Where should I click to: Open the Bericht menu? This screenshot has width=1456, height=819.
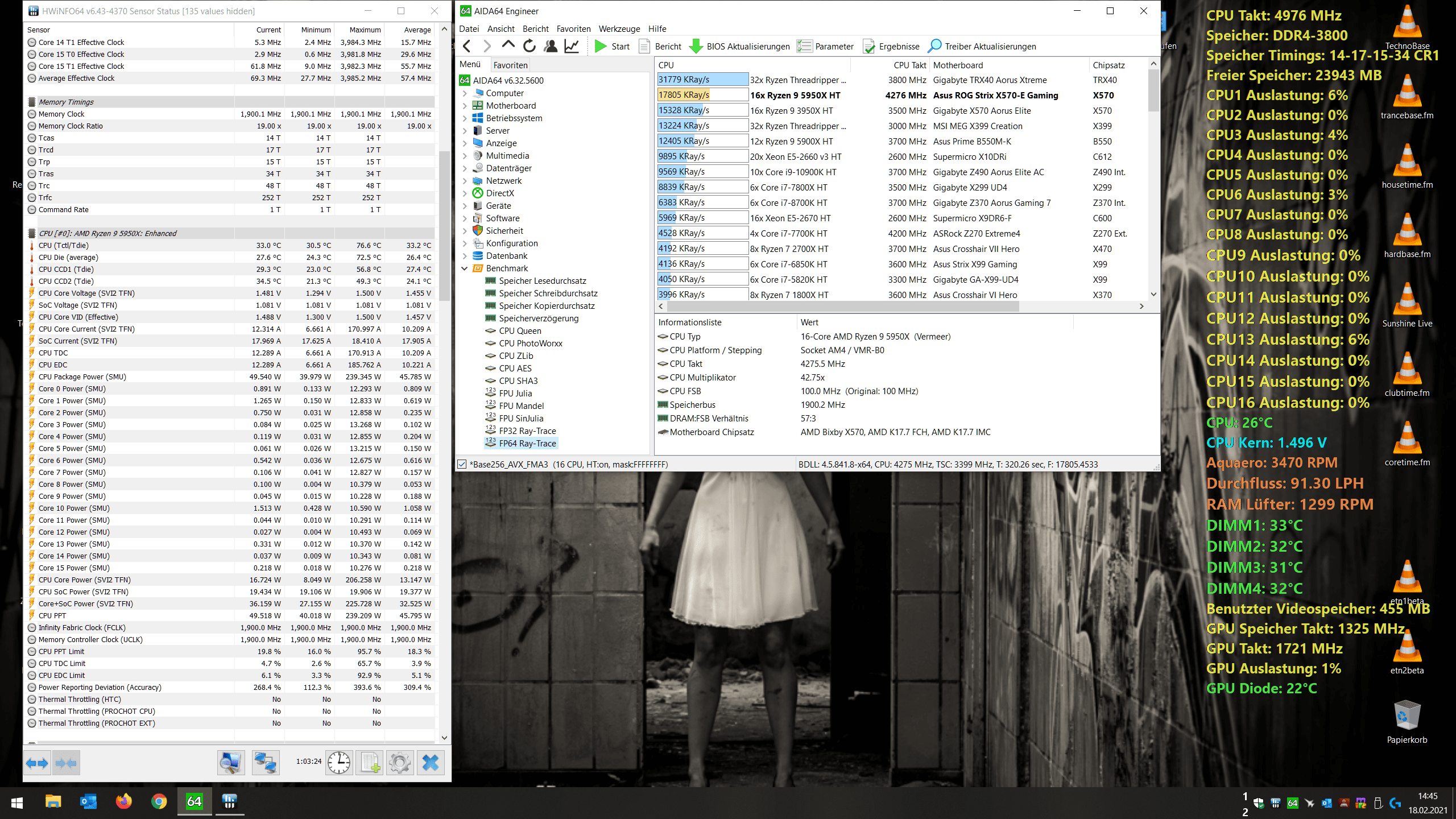click(x=536, y=29)
